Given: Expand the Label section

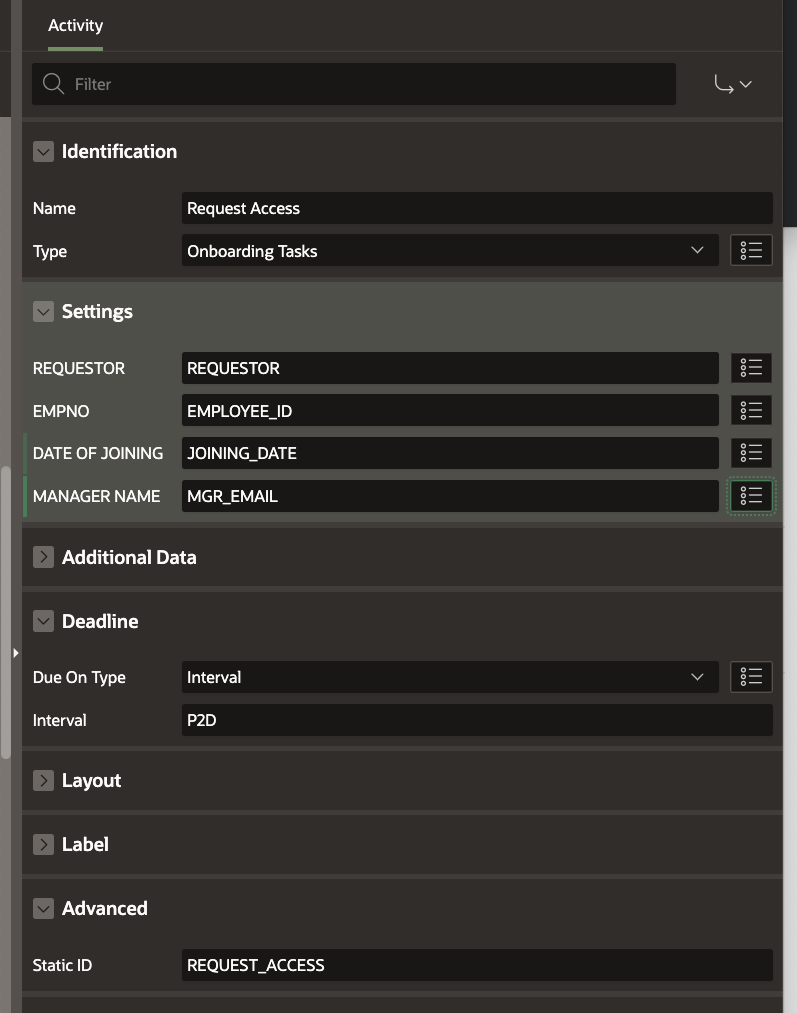Looking at the screenshot, I should coord(43,844).
